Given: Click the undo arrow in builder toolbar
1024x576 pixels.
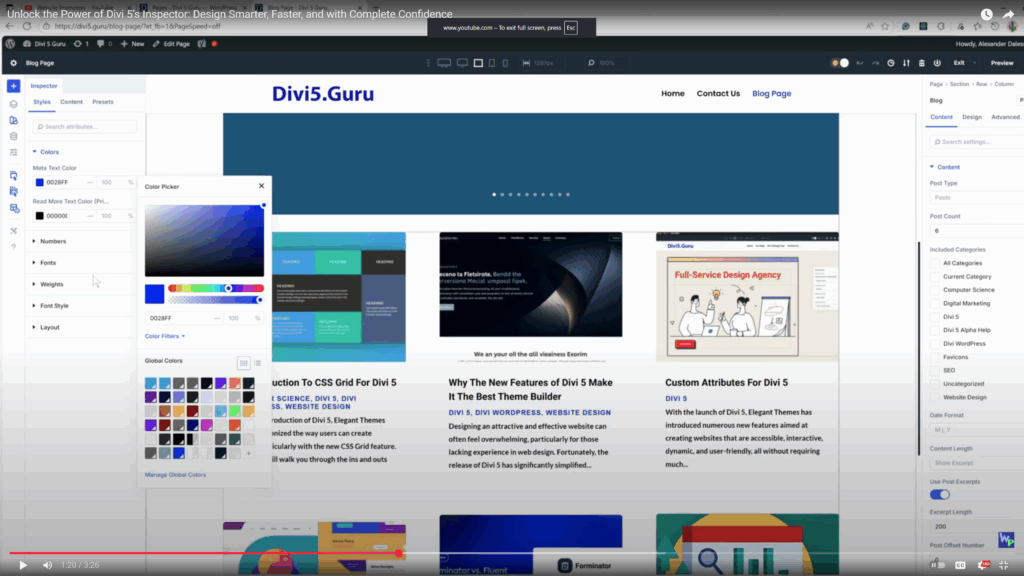Looking at the screenshot, I should tap(859, 63).
